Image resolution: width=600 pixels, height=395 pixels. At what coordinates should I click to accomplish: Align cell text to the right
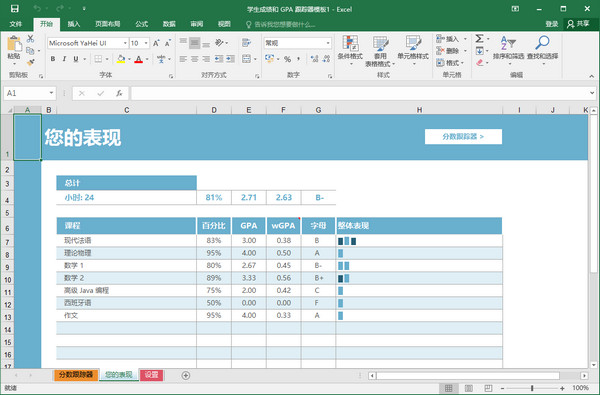pos(206,59)
